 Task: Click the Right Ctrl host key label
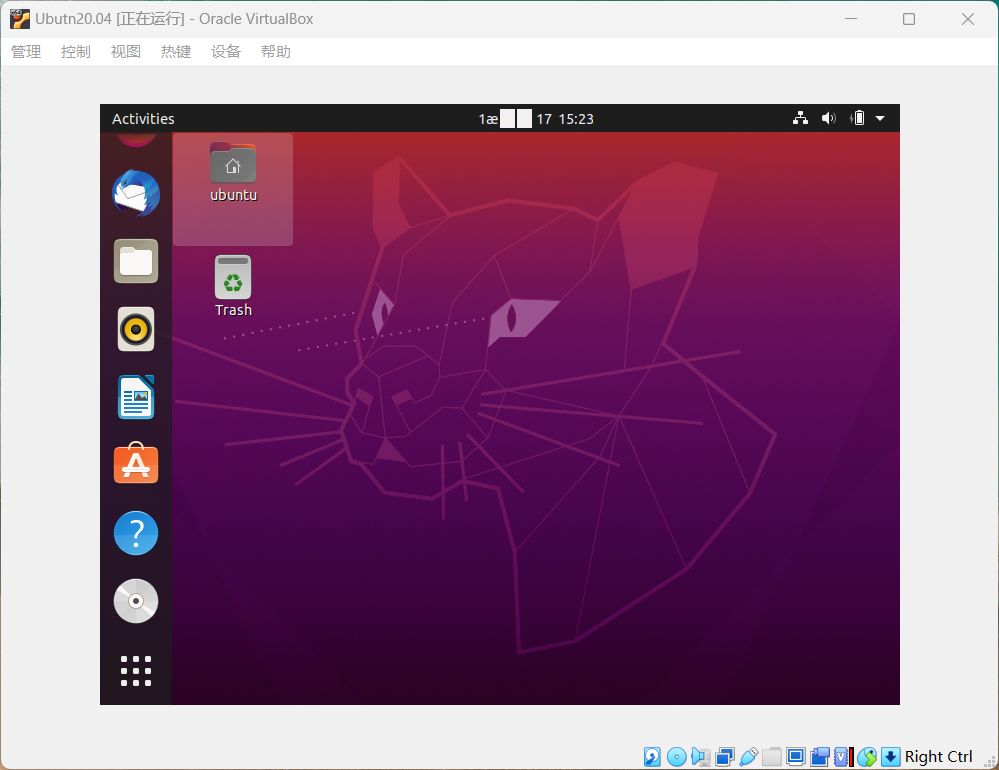pos(938,757)
